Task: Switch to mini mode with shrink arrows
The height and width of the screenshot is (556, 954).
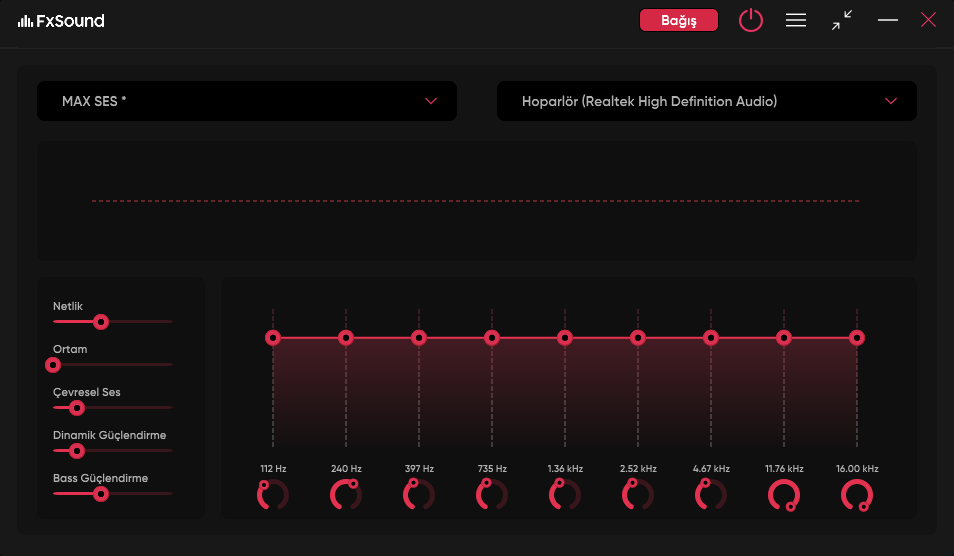Action: pos(842,20)
